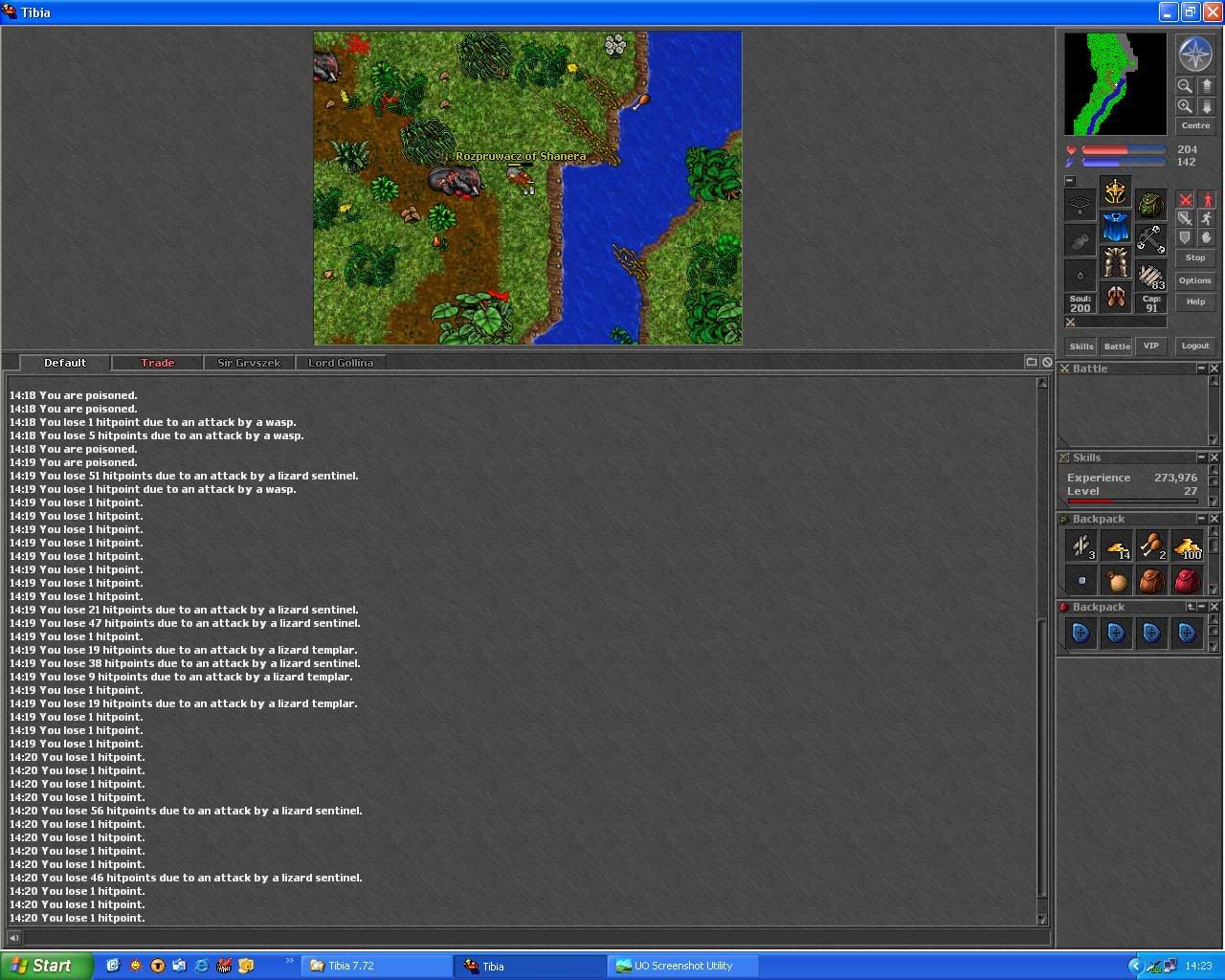This screenshot has height=980, width=1225.
Task: Click the compass rose on the minimap
Action: 1195,55
